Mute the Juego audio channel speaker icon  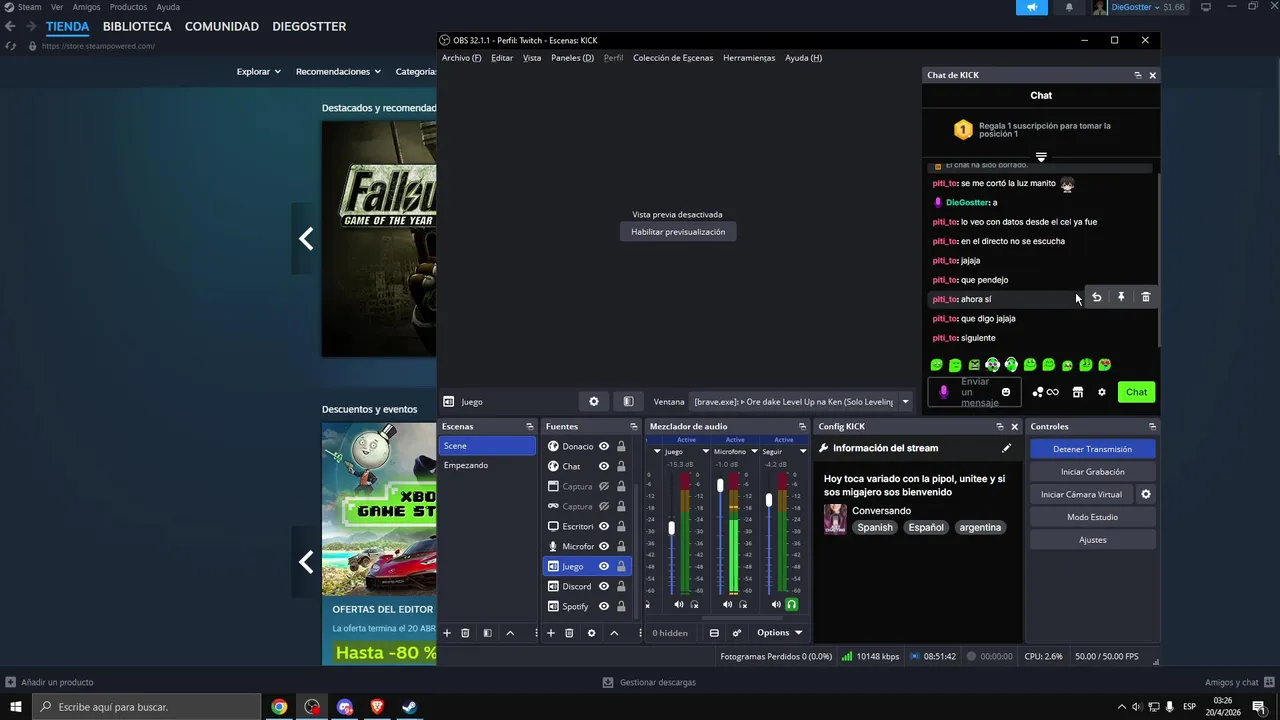(x=679, y=604)
